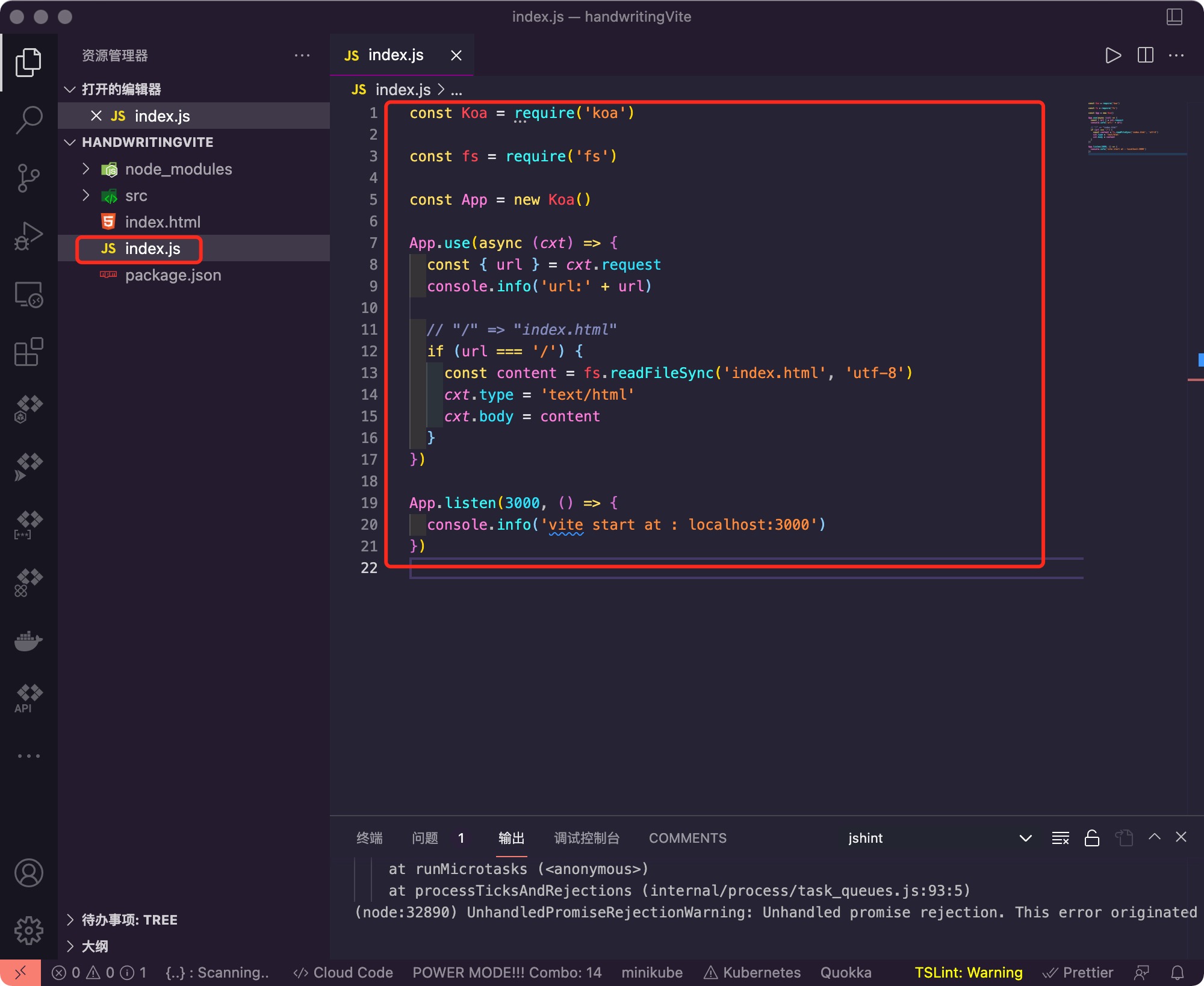
Task: Open the Cloud Code API view icon
Action: pos(28,698)
